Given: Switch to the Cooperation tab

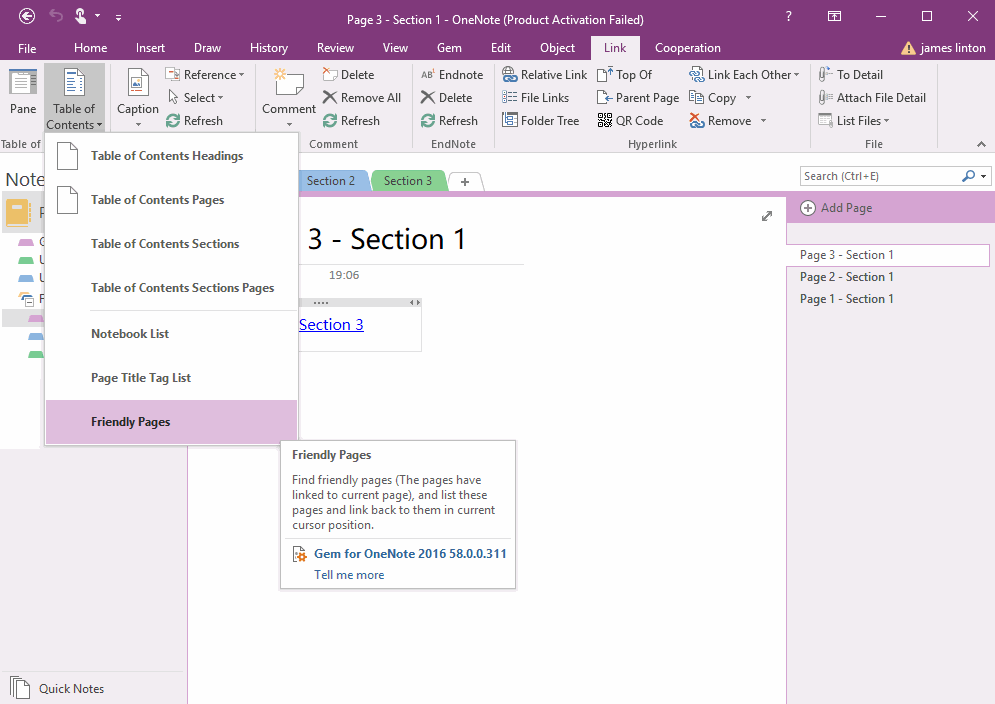Looking at the screenshot, I should click(688, 48).
